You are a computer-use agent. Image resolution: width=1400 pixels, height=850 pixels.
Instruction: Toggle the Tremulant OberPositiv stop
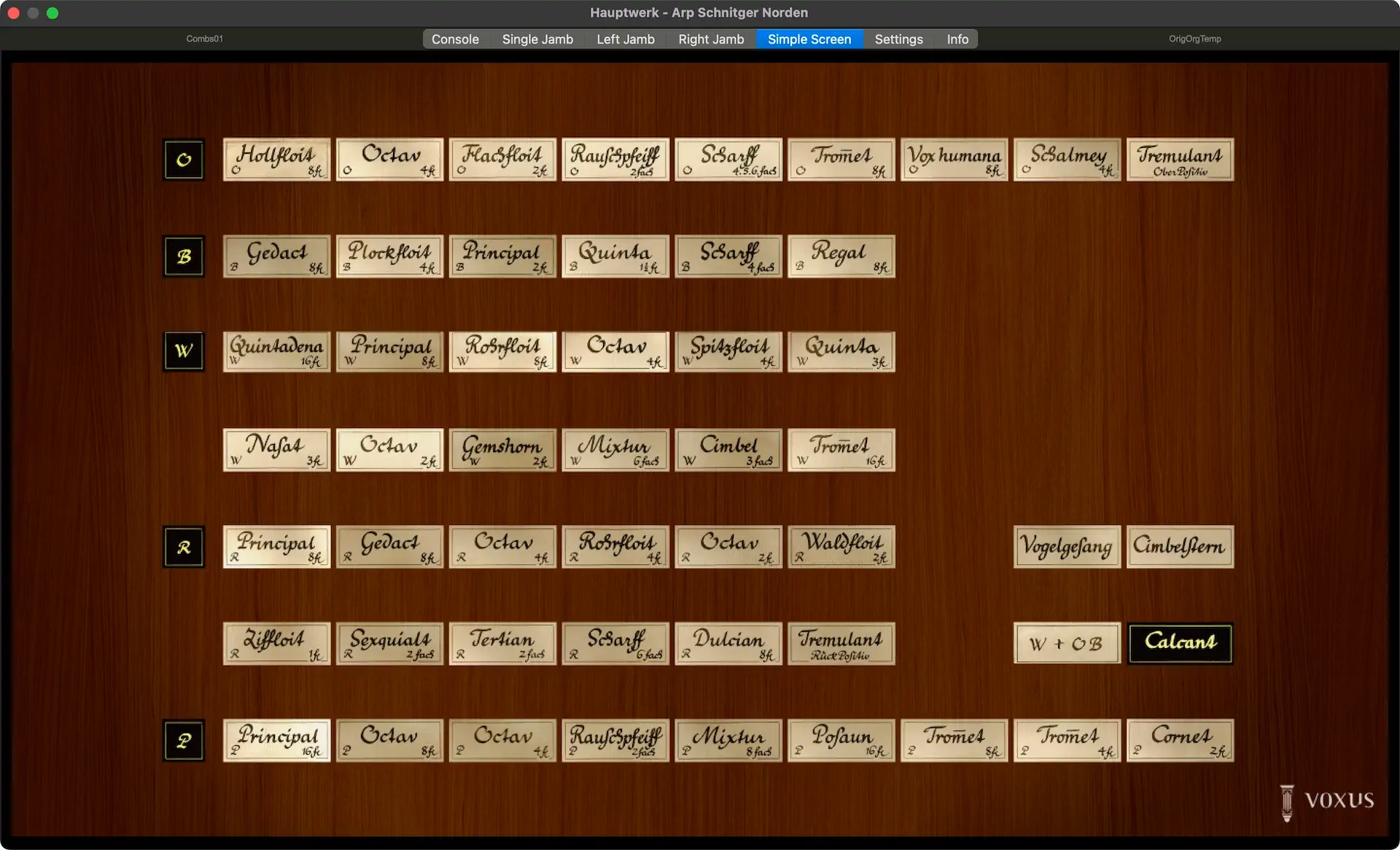[1180, 160]
